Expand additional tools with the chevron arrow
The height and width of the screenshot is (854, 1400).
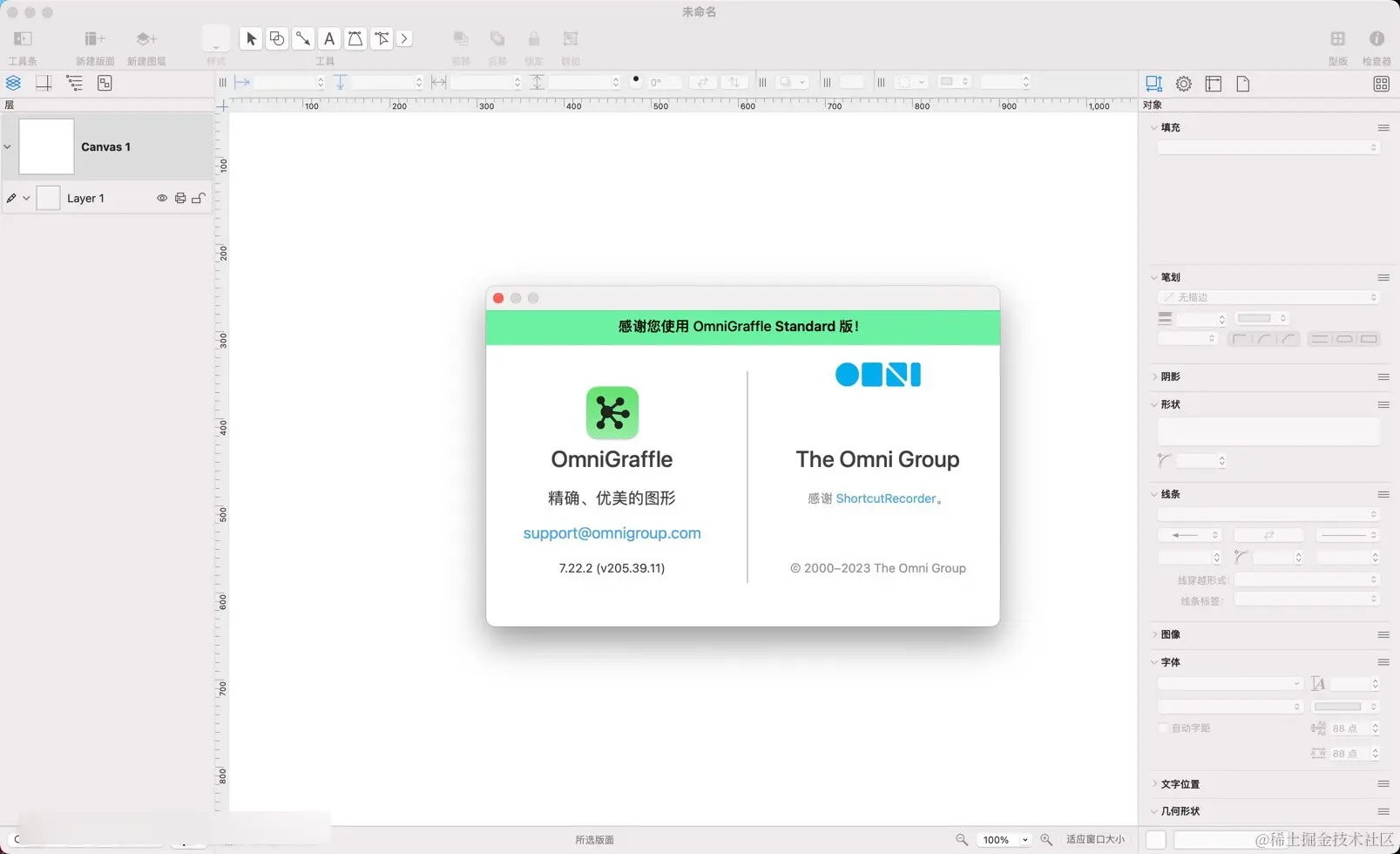click(x=404, y=38)
